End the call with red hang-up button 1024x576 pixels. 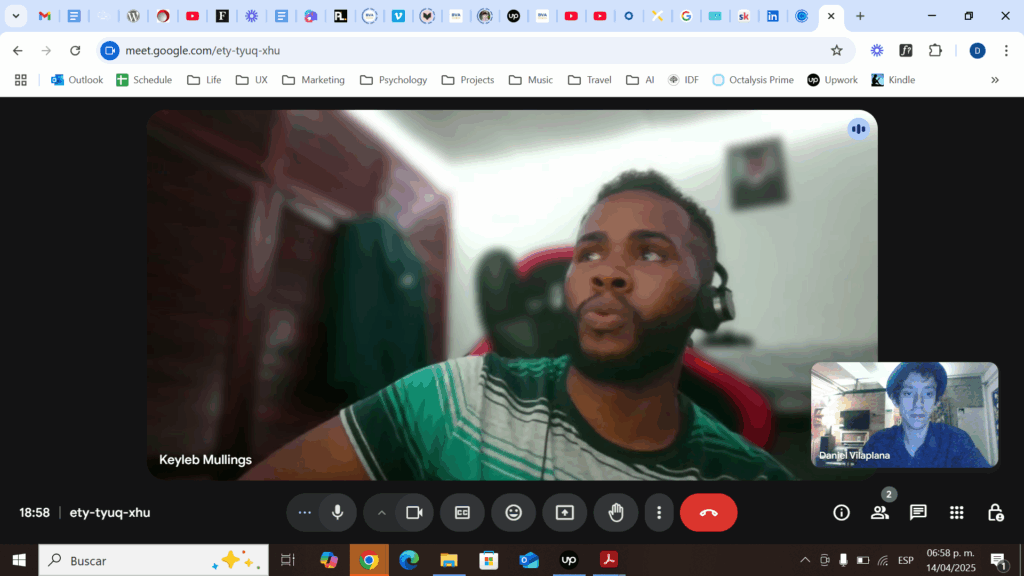708,513
